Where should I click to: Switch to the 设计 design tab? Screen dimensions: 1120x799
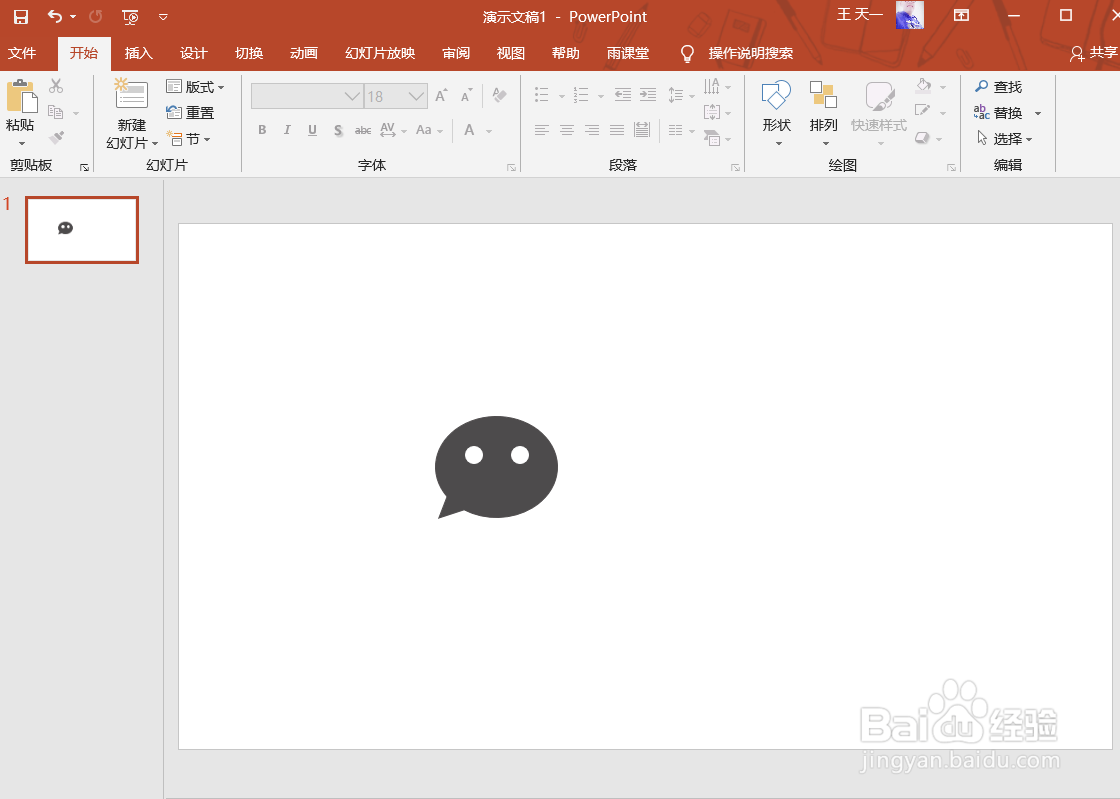[x=194, y=54]
